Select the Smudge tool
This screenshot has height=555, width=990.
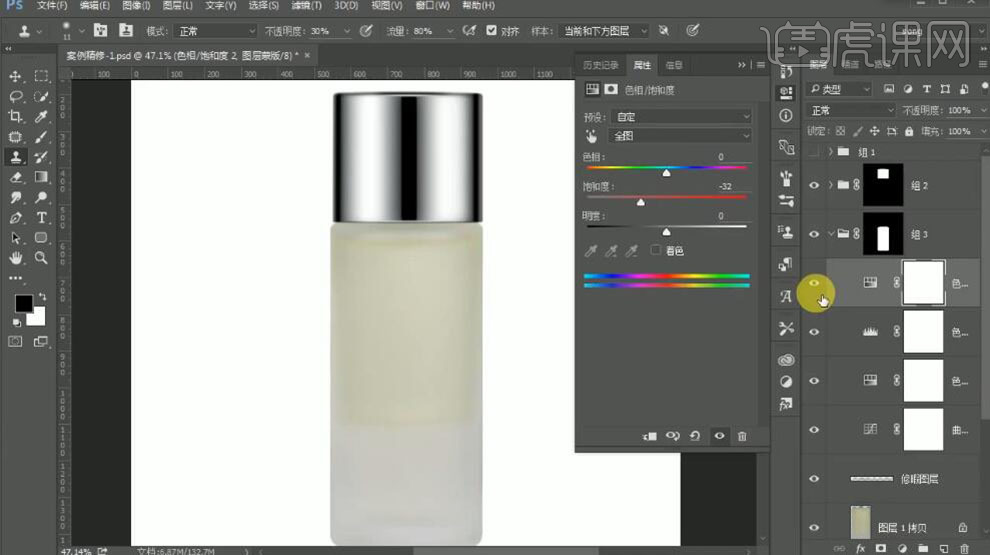(x=15, y=198)
